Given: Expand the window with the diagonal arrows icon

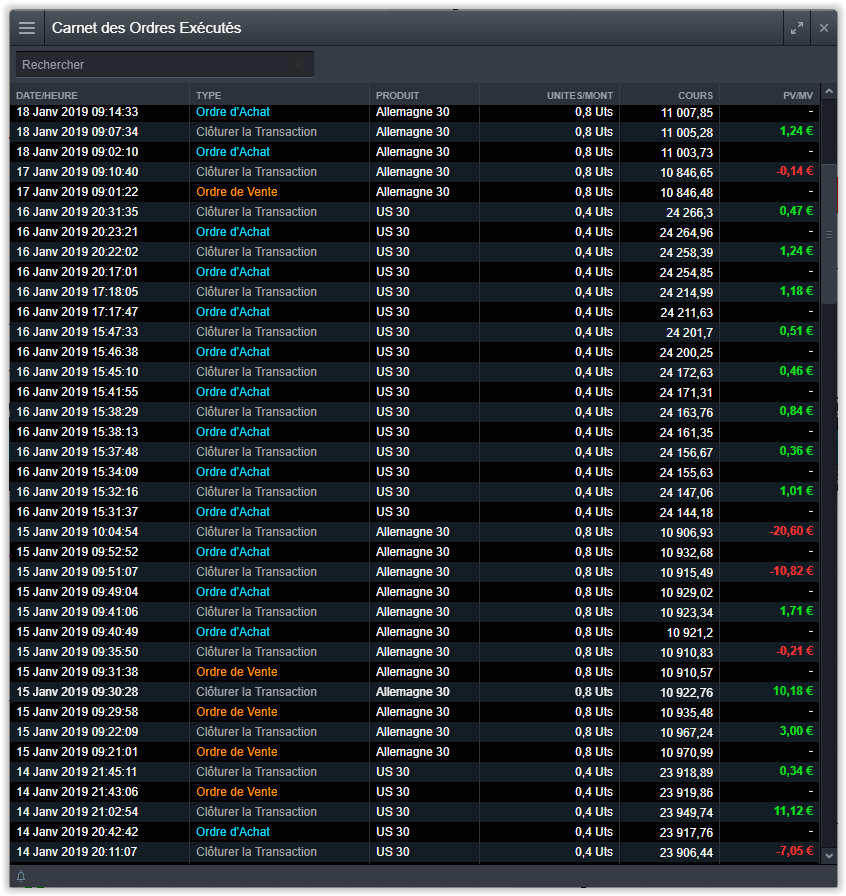Looking at the screenshot, I should tap(797, 28).
